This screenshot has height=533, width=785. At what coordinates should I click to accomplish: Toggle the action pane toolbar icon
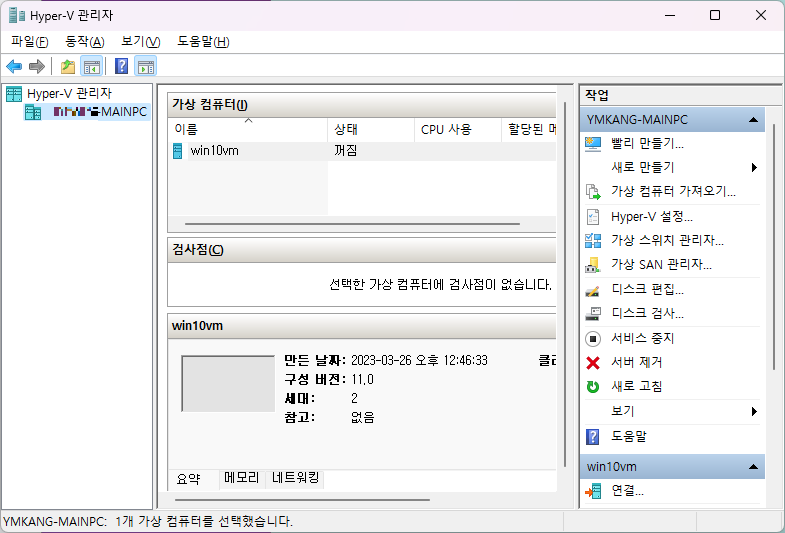coord(146,66)
